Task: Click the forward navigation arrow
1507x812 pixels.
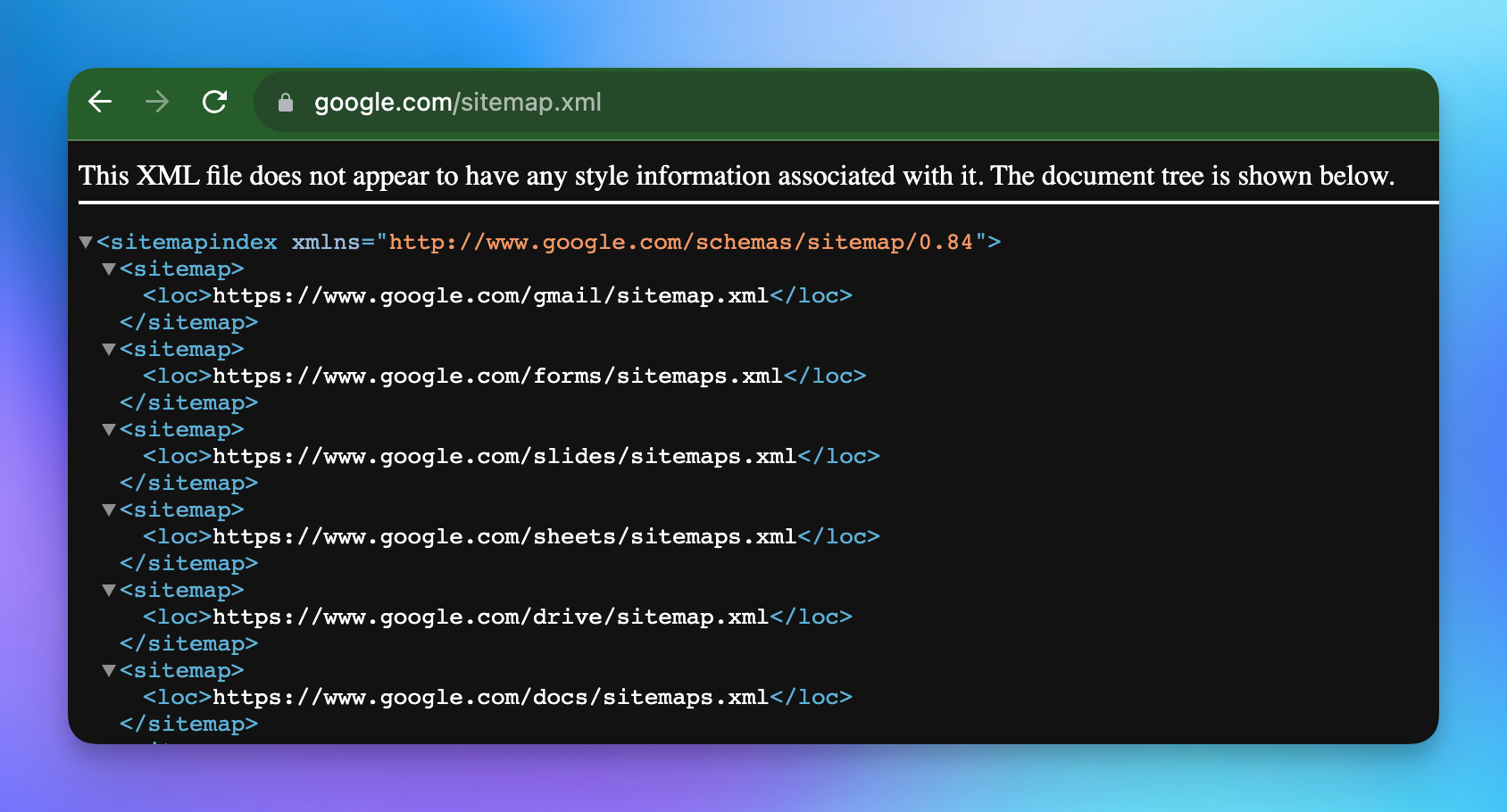Action: 157,102
